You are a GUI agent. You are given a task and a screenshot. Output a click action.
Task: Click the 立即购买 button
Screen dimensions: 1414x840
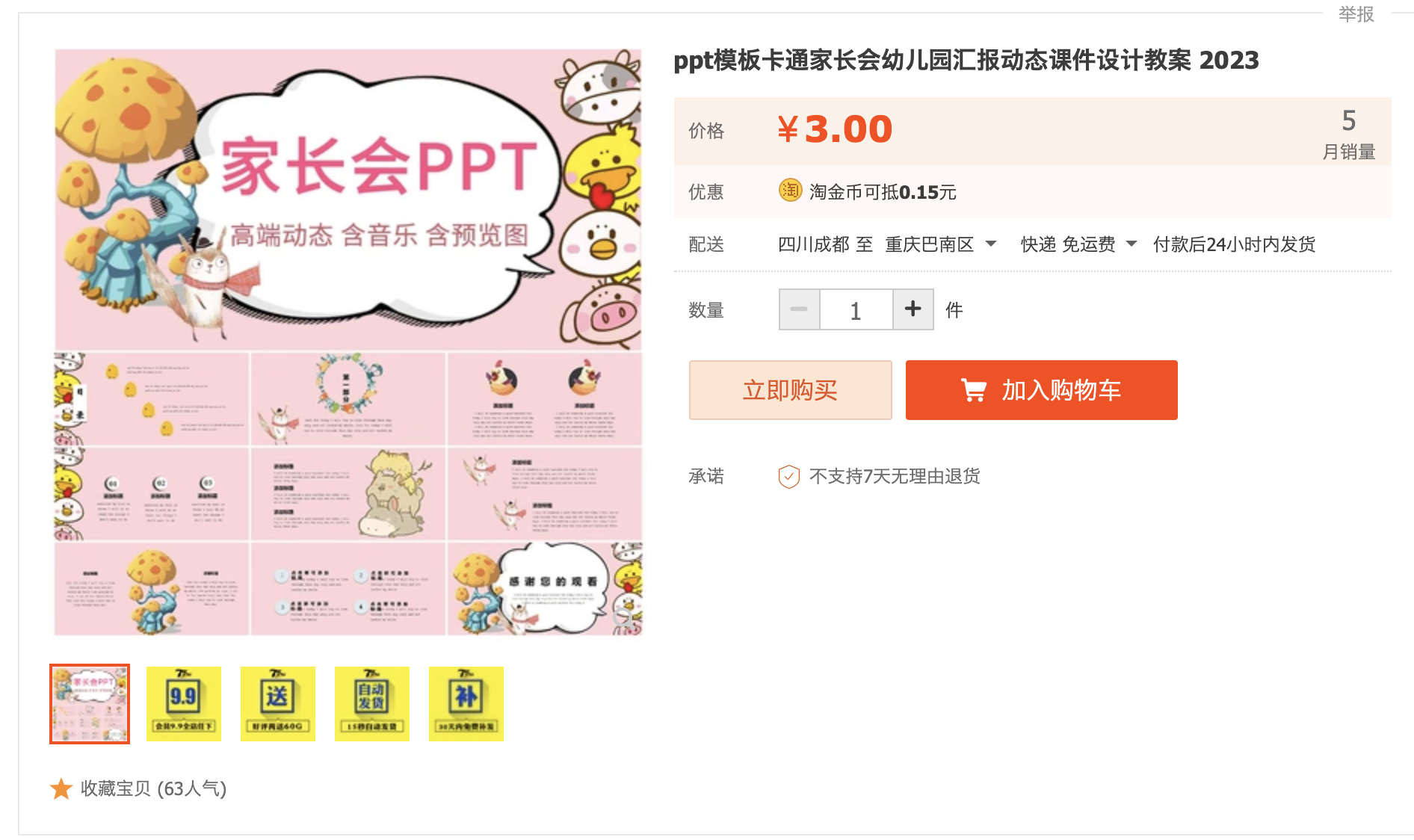point(791,390)
